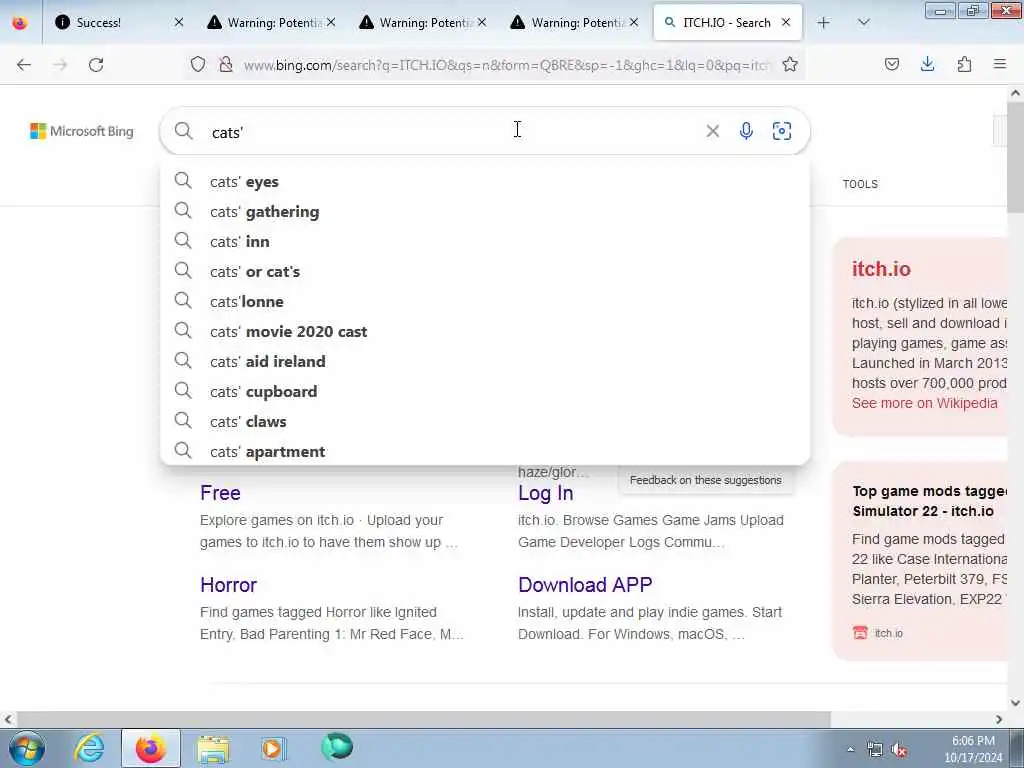Screen dimensions: 1024x768
Task: Open the itch.io source link with store icon
Action: pyautogui.click(x=878, y=633)
